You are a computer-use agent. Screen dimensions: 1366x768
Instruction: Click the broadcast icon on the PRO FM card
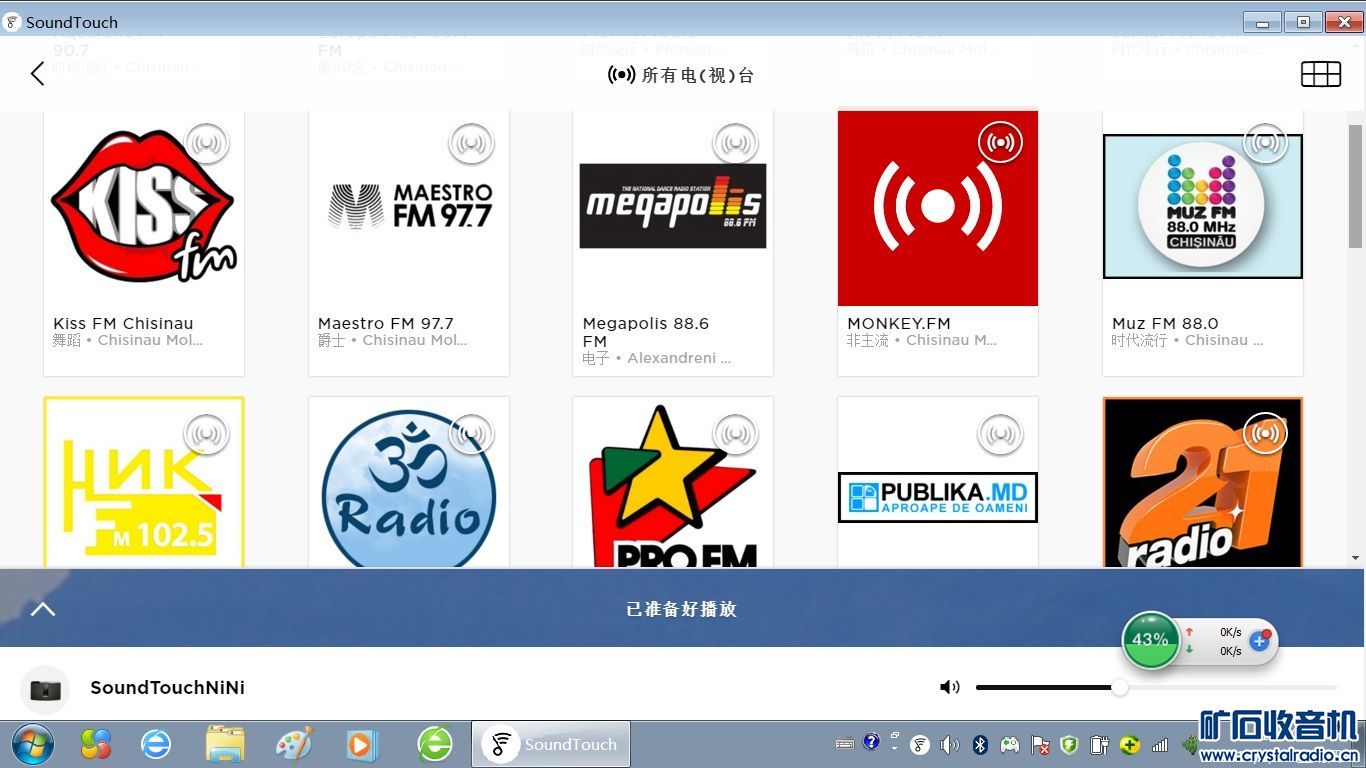click(735, 434)
